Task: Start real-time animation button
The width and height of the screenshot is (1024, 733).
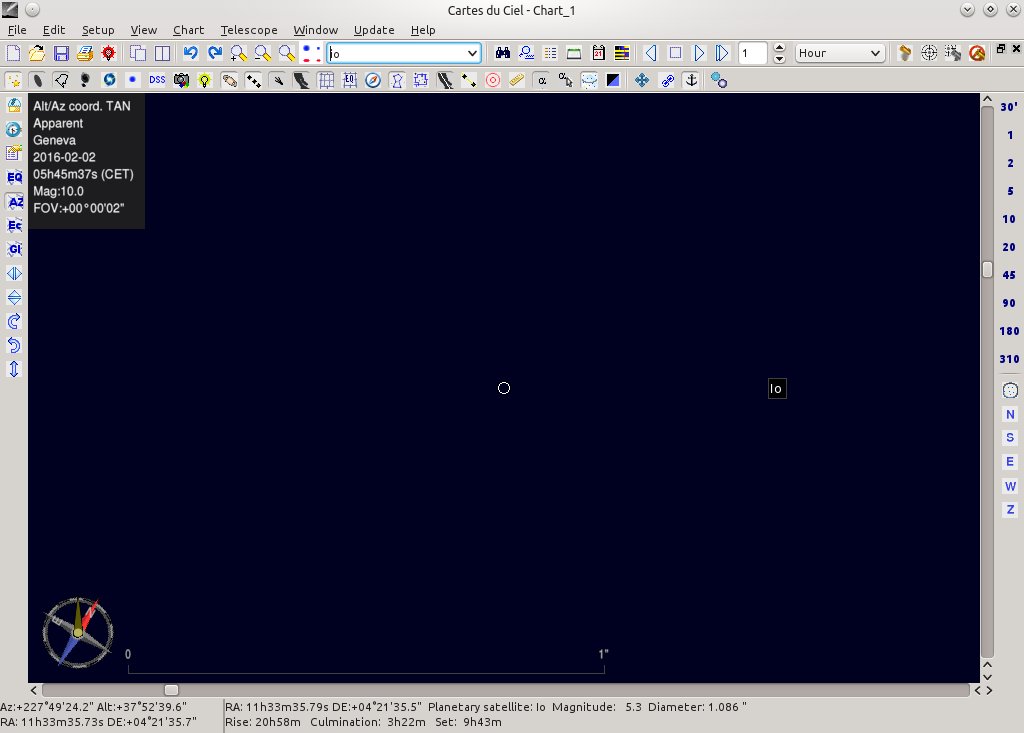Action: tap(722, 53)
